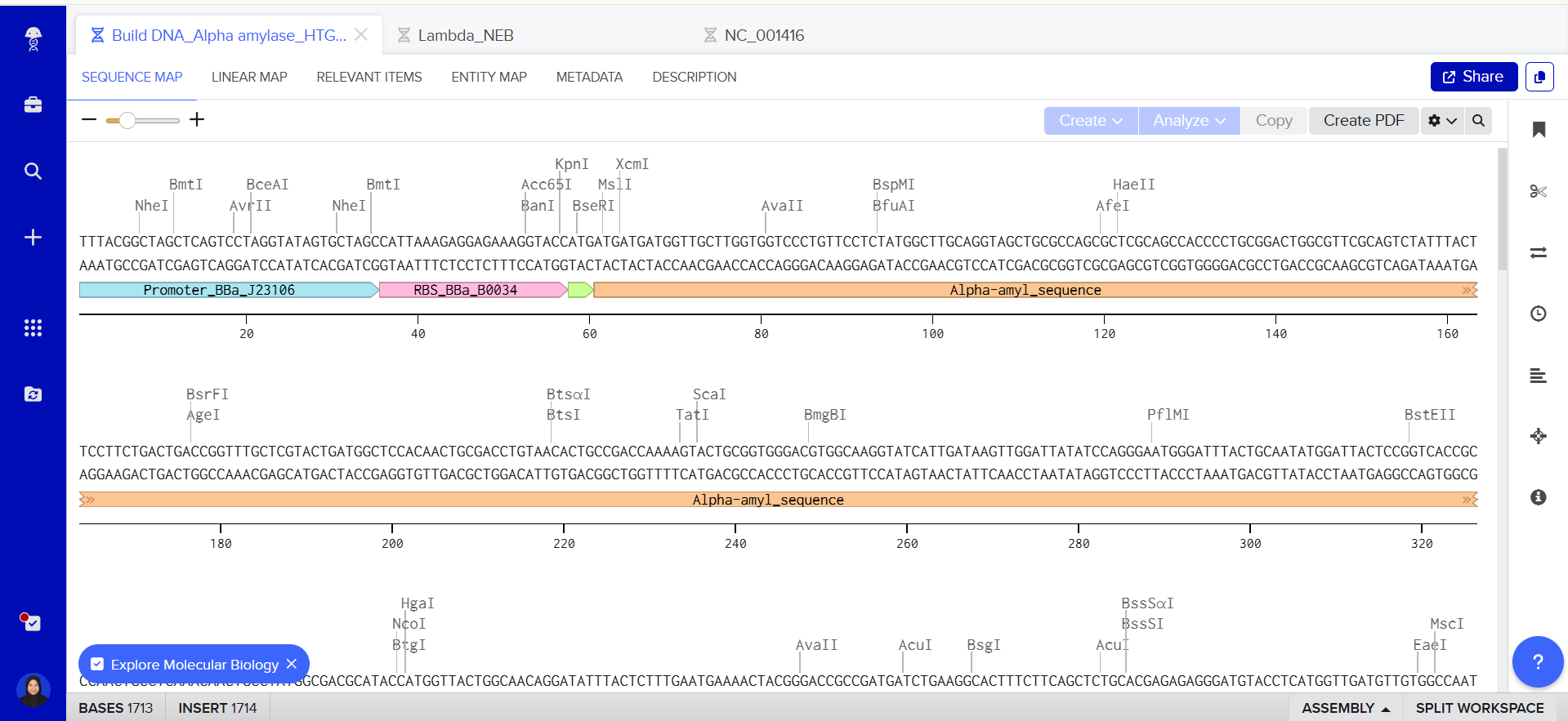Screen dimensions: 1568x721
Task: Expand the Create dropdown
Action: [1090, 121]
